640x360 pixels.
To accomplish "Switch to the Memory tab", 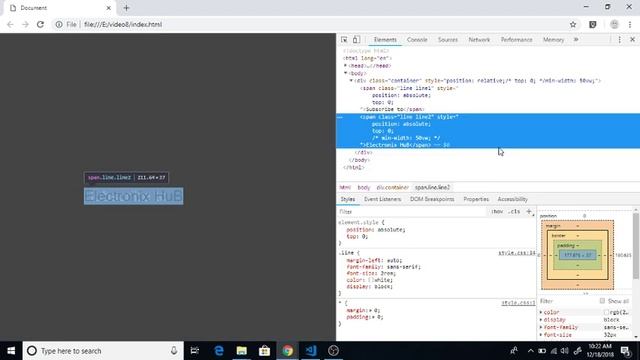I will pyautogui.click(x=553, y=40).
